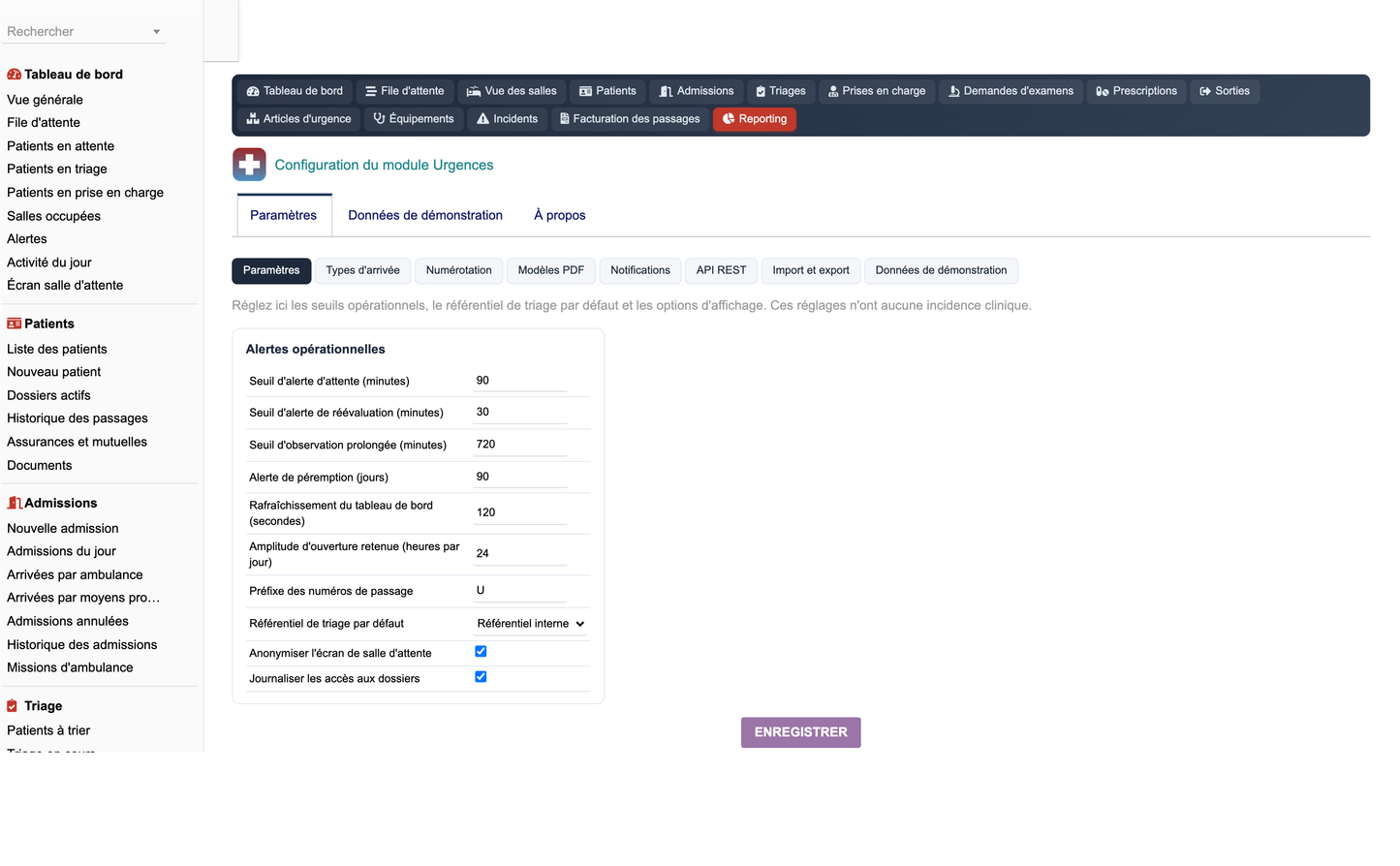The height and width of the screenshot is (866, 1400).
Task: Open Alertes sidebar link
Action: (x=26, y=239)
